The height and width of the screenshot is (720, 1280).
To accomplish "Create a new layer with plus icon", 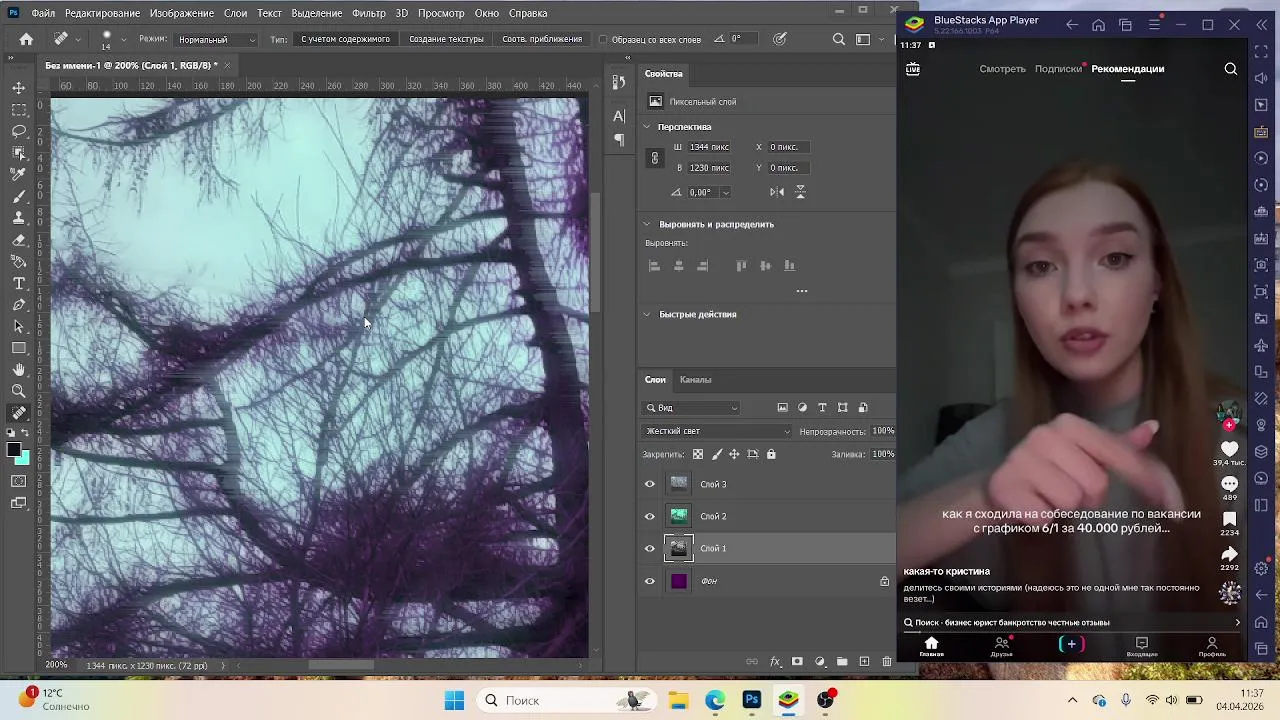I will click(x=864, y=661).
